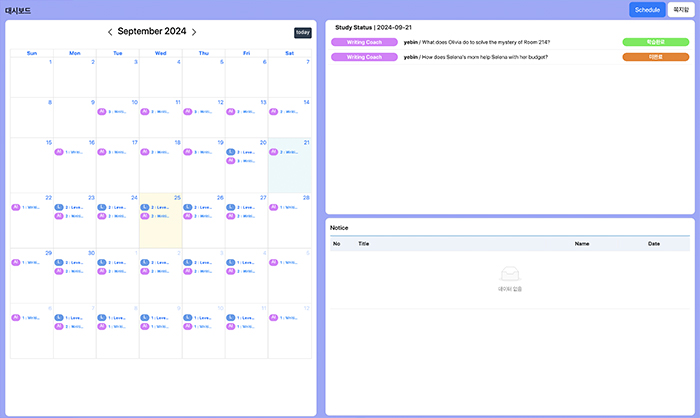
Task: Select the September 21 calendar cell
Action: (x=289, y=172)
